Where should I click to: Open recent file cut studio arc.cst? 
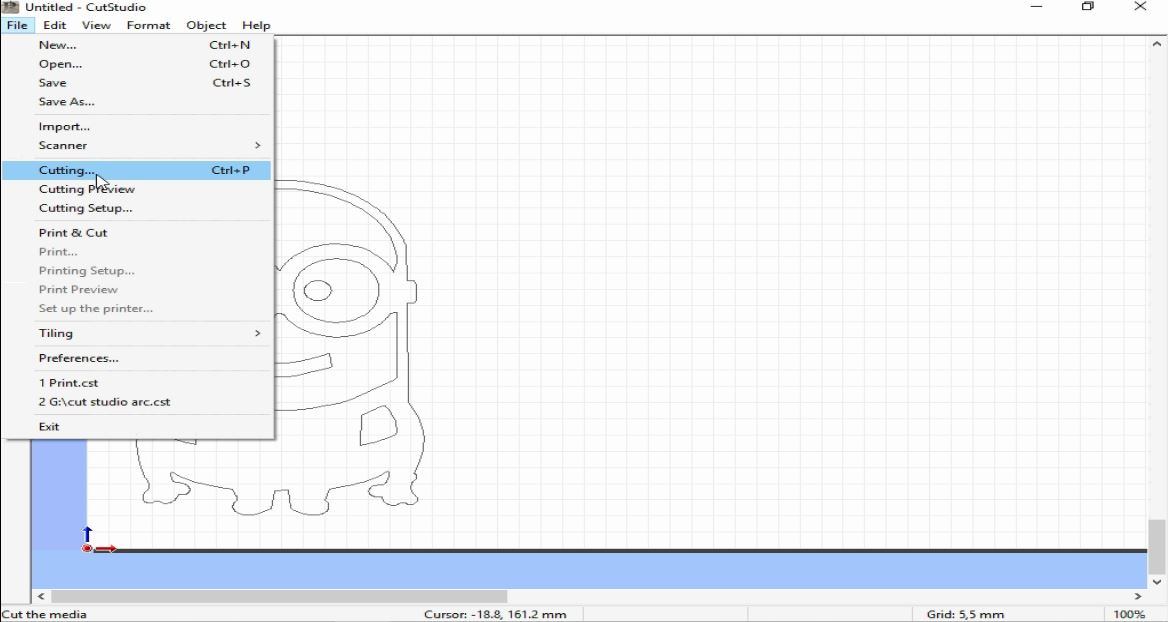tap(136, 402)
